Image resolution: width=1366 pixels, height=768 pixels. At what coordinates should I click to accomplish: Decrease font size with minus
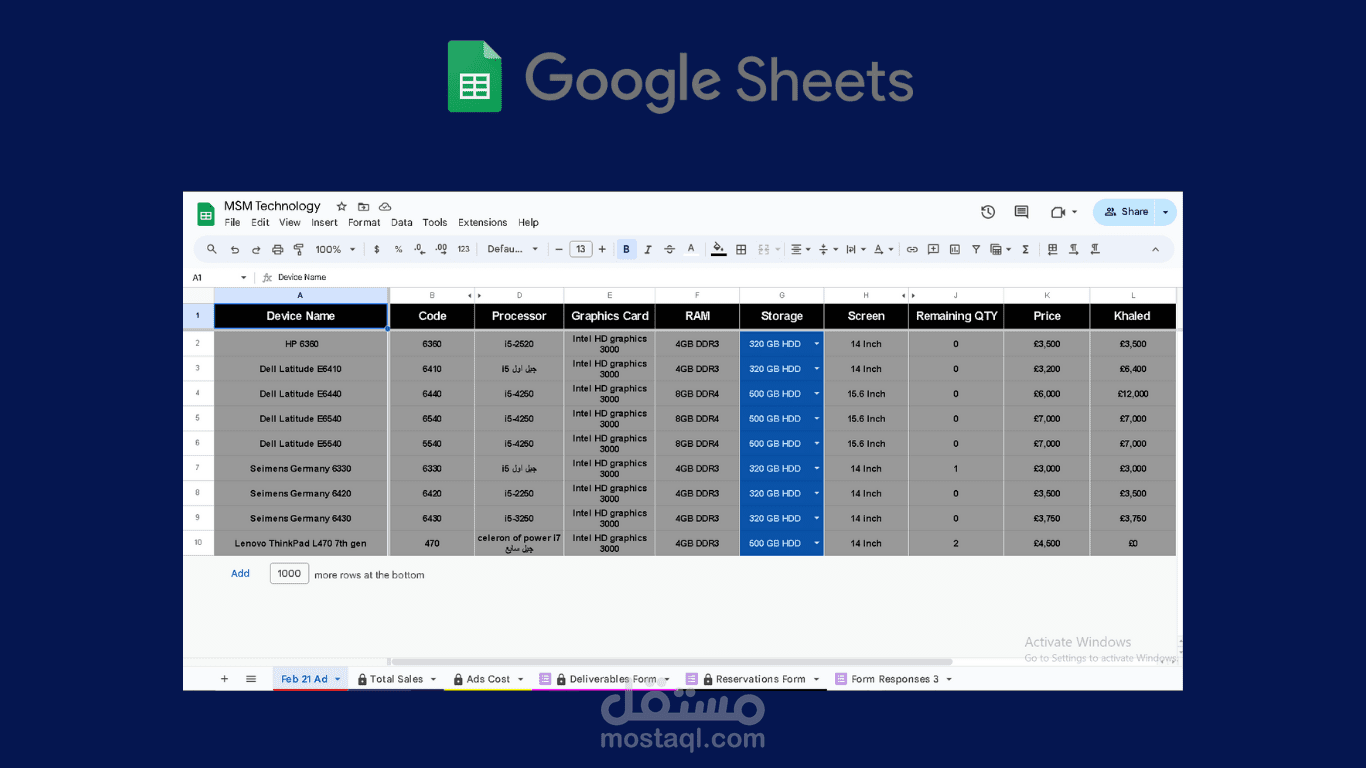[559, 250]
